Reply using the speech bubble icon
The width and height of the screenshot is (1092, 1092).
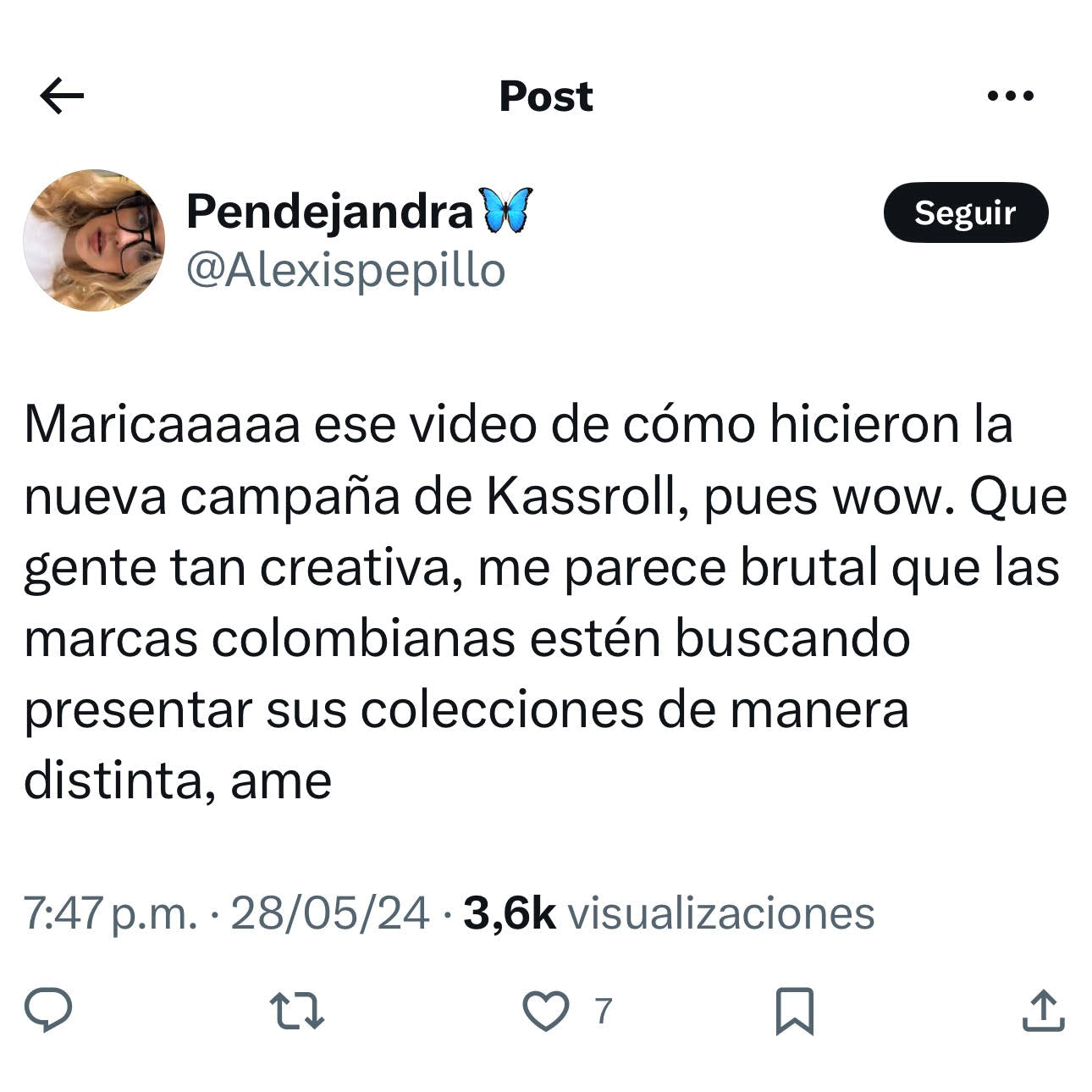coord(48,1010)
